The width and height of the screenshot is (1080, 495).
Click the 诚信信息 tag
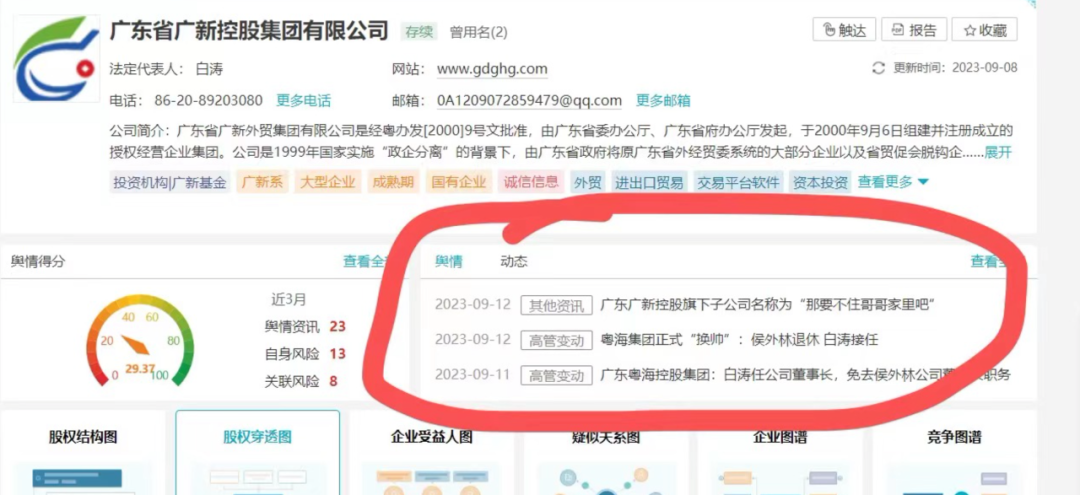click(531, 182)
